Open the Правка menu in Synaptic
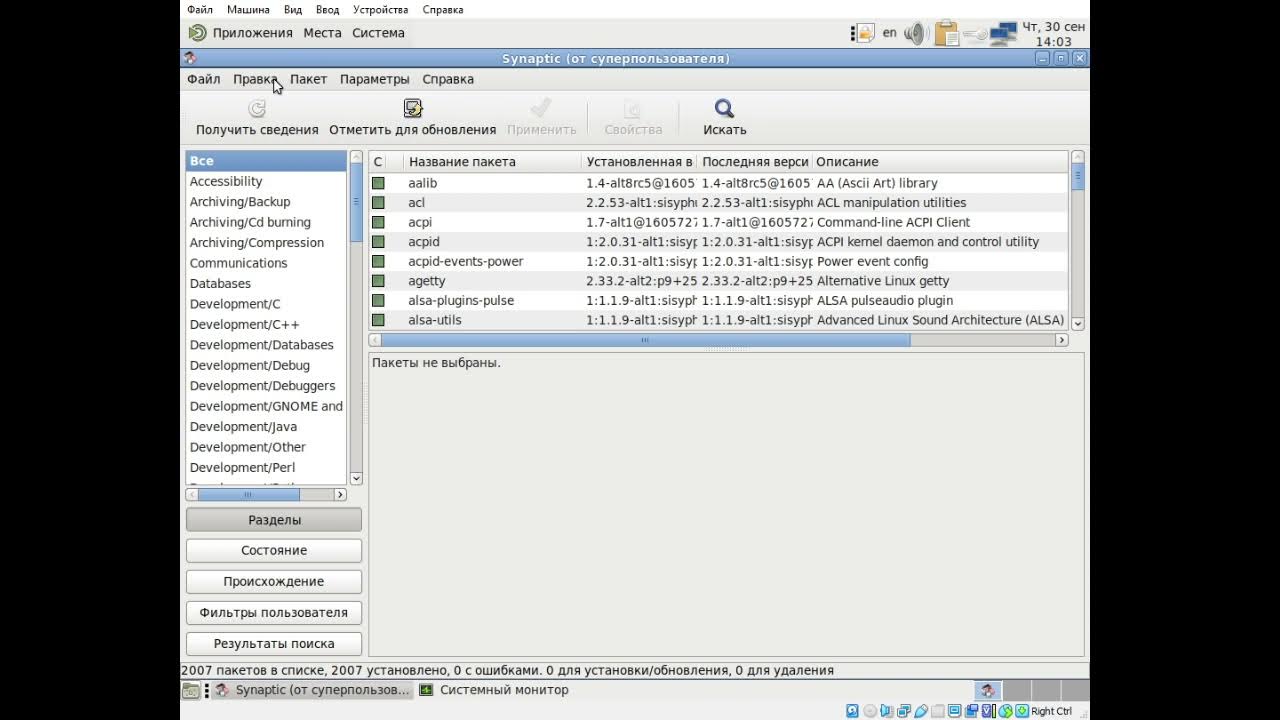 (255, 79)
